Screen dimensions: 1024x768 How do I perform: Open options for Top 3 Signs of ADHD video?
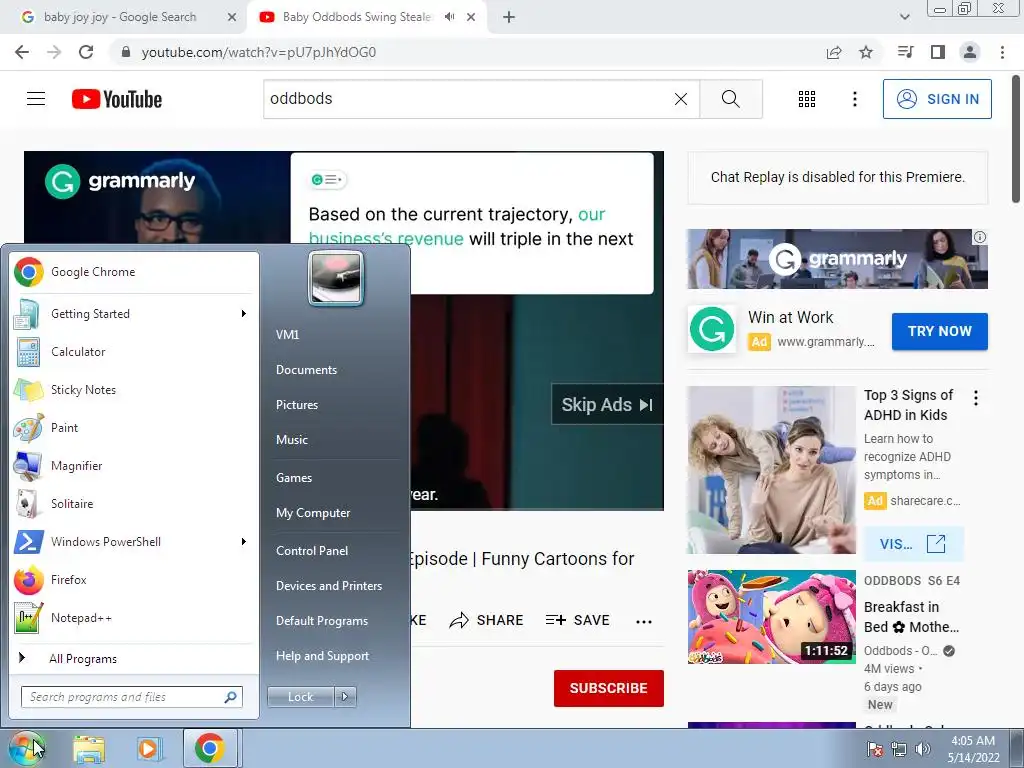pos(976,398)
